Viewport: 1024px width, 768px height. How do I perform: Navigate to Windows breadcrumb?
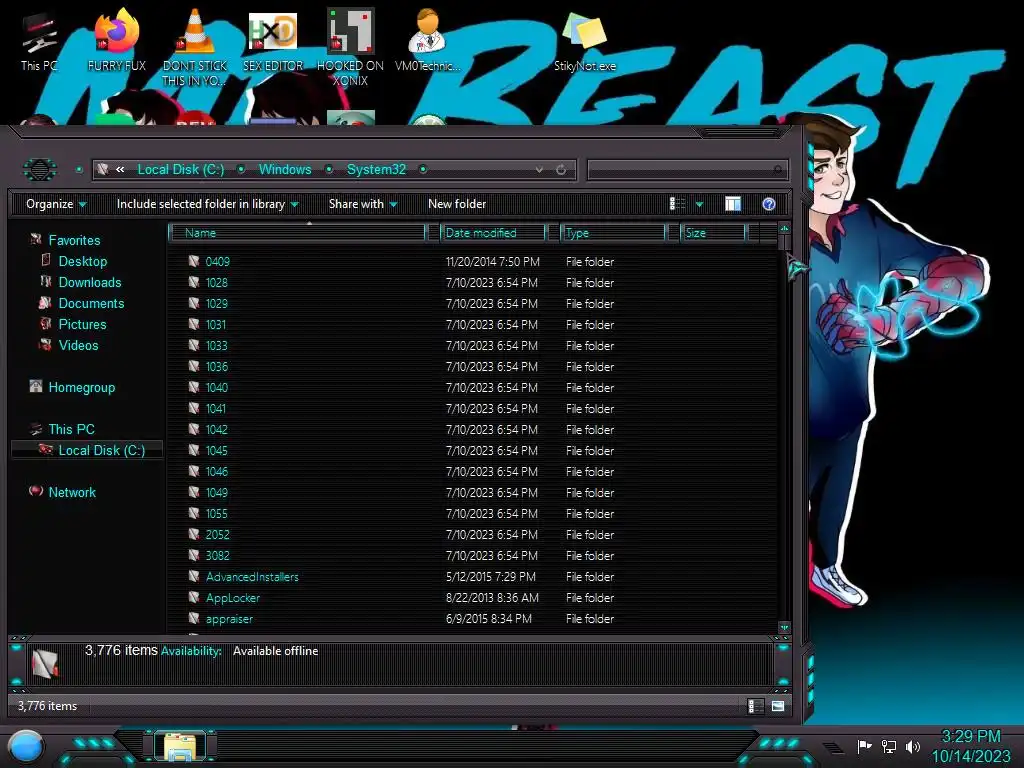click(285, 170)
